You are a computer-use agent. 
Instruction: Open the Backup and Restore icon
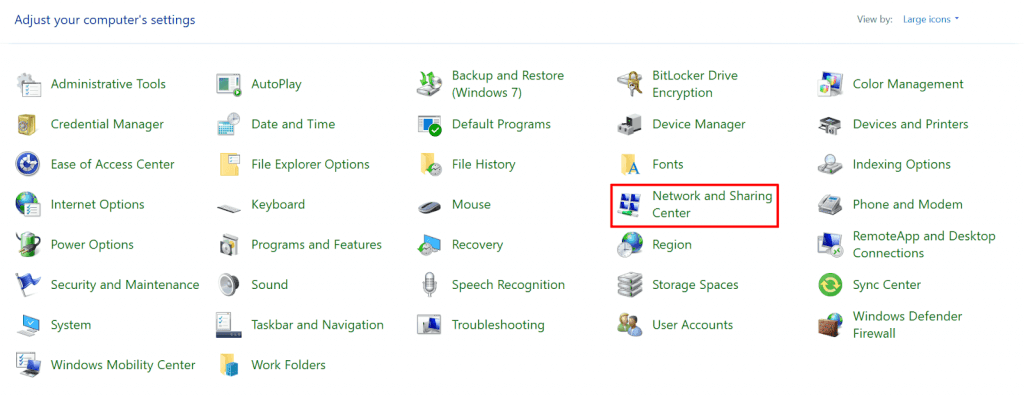tap(429, 84)
